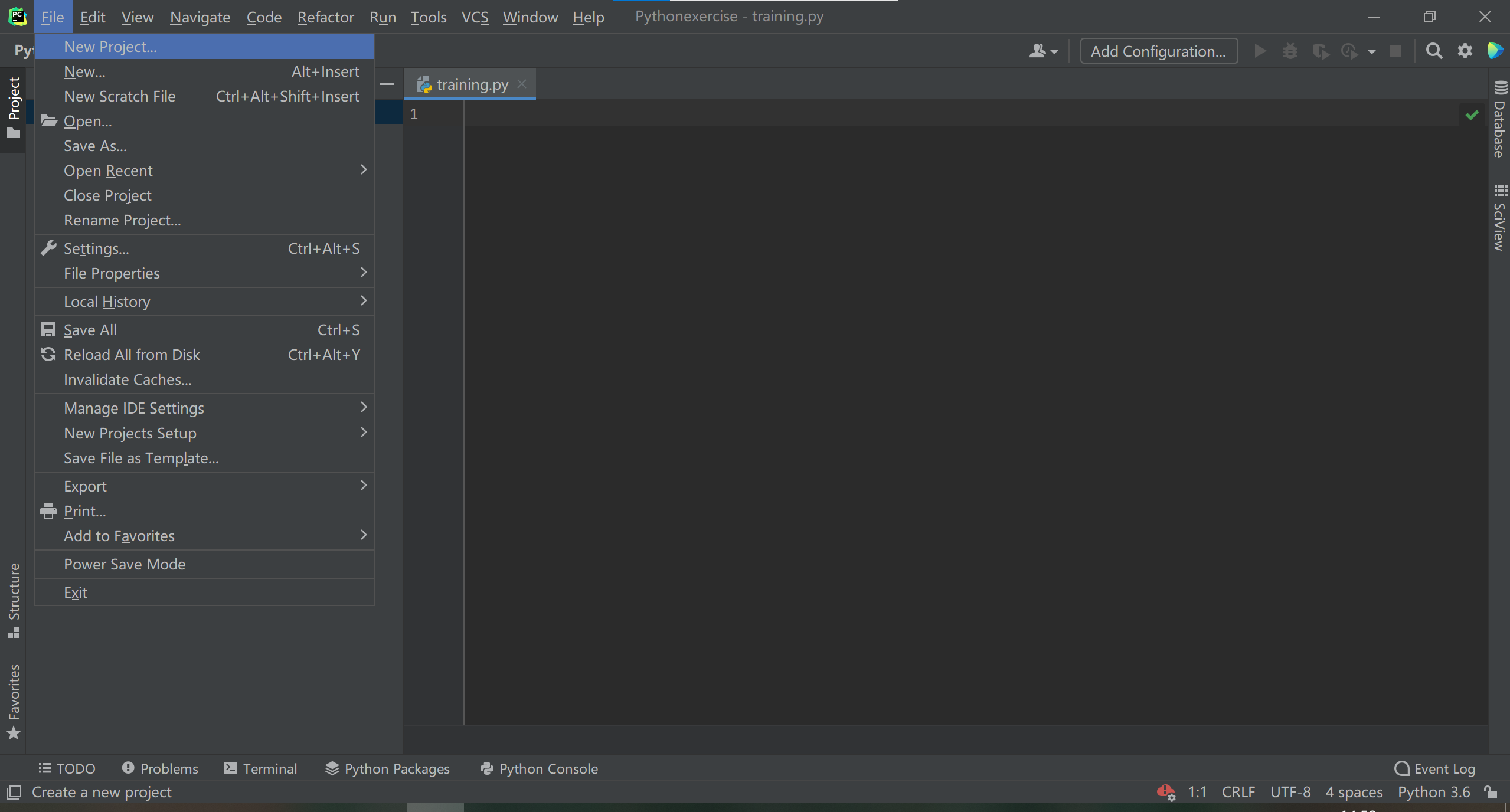
Task: Open IDE settings gear icon in toolbar
Action: tap(1465, 51)
